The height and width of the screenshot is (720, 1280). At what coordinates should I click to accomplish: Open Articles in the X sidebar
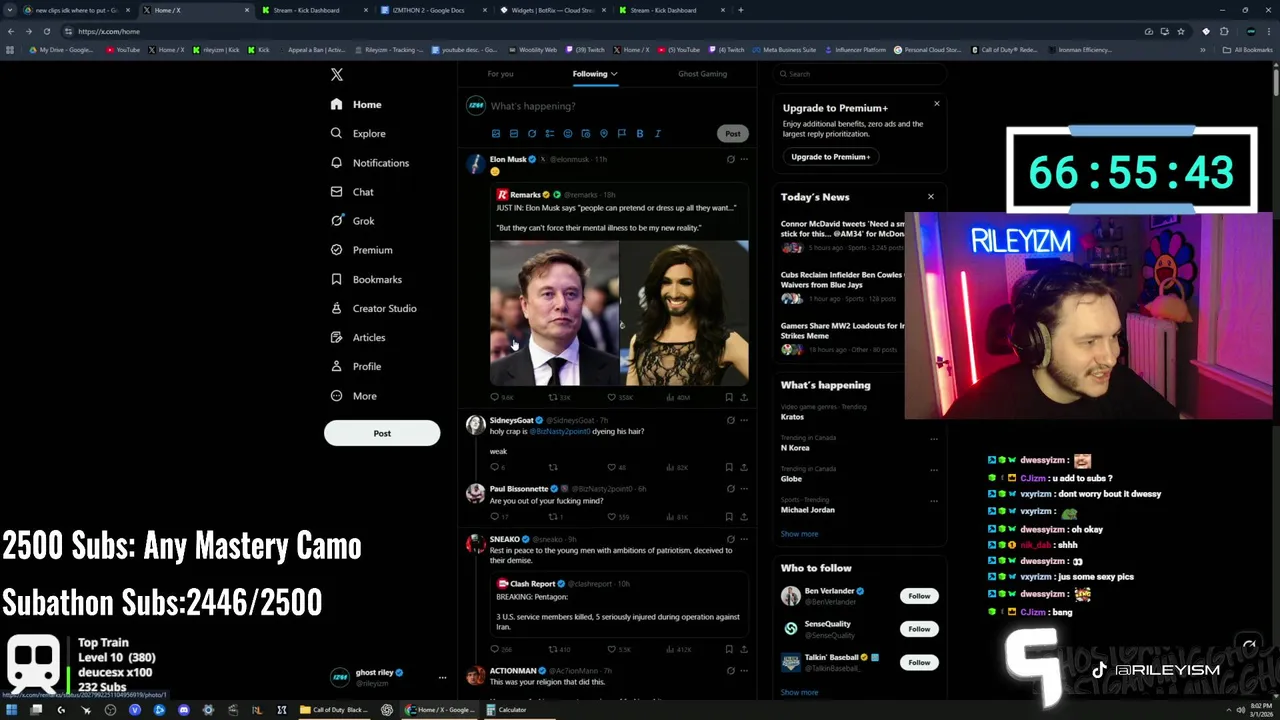point(358,337)
